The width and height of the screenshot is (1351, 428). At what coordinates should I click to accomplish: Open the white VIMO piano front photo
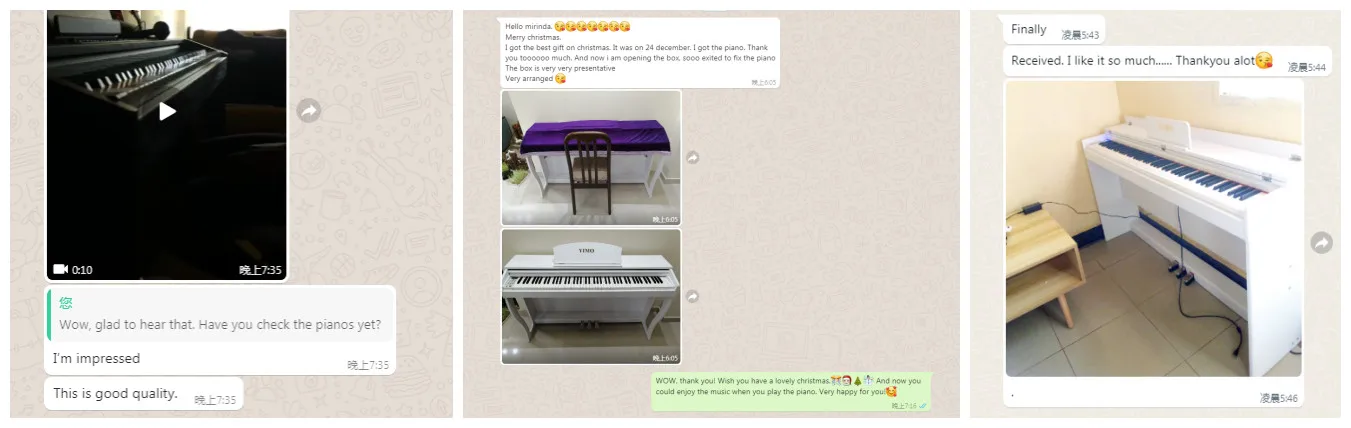[x=591, y=297]
